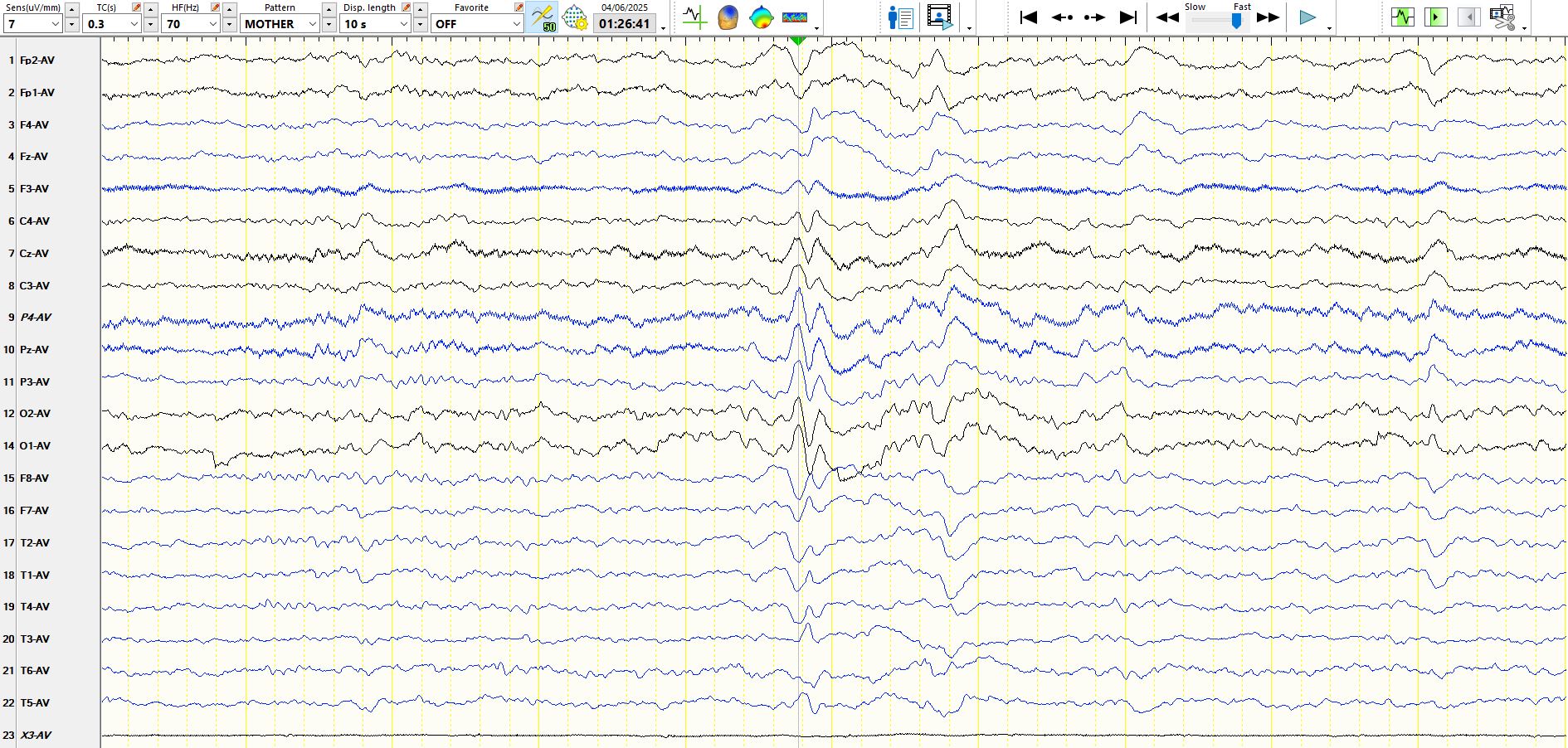
Task: Select the Fp1-AV channel label
Action: click(x=37, y=93)
